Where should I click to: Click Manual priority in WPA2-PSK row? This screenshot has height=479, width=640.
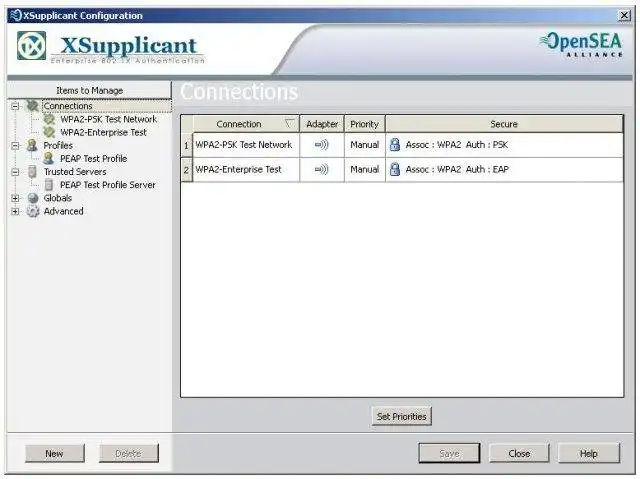pos(364,145)
